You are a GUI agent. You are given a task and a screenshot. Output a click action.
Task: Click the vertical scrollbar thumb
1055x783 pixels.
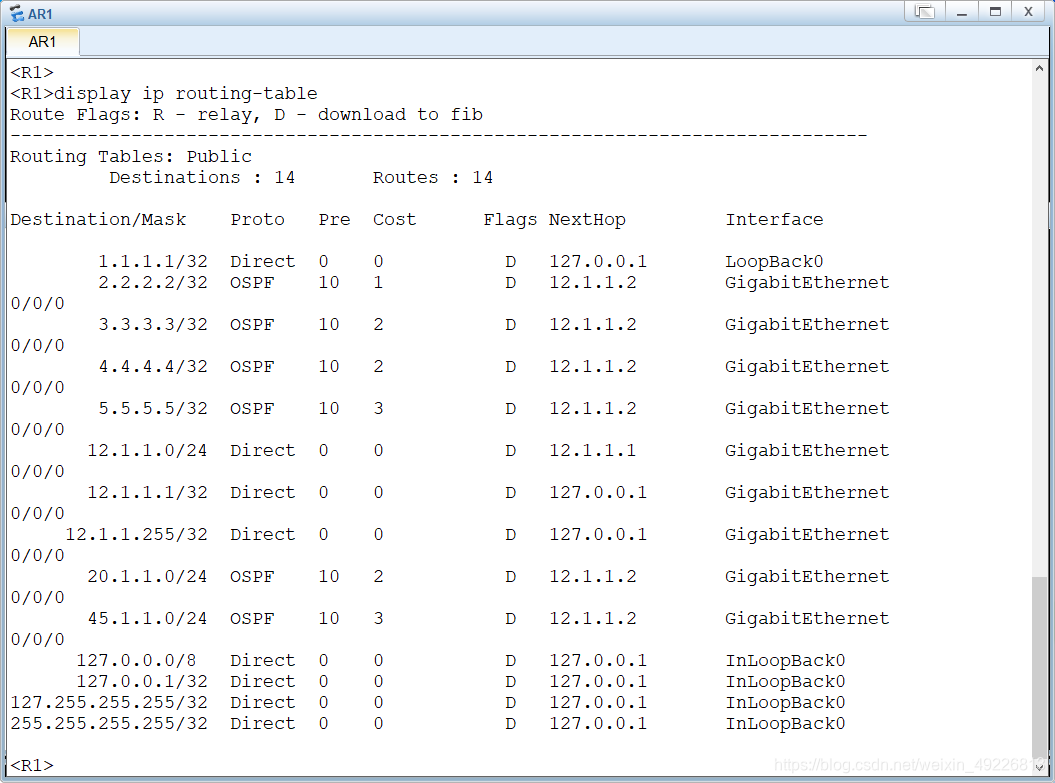coord(1039,667)
